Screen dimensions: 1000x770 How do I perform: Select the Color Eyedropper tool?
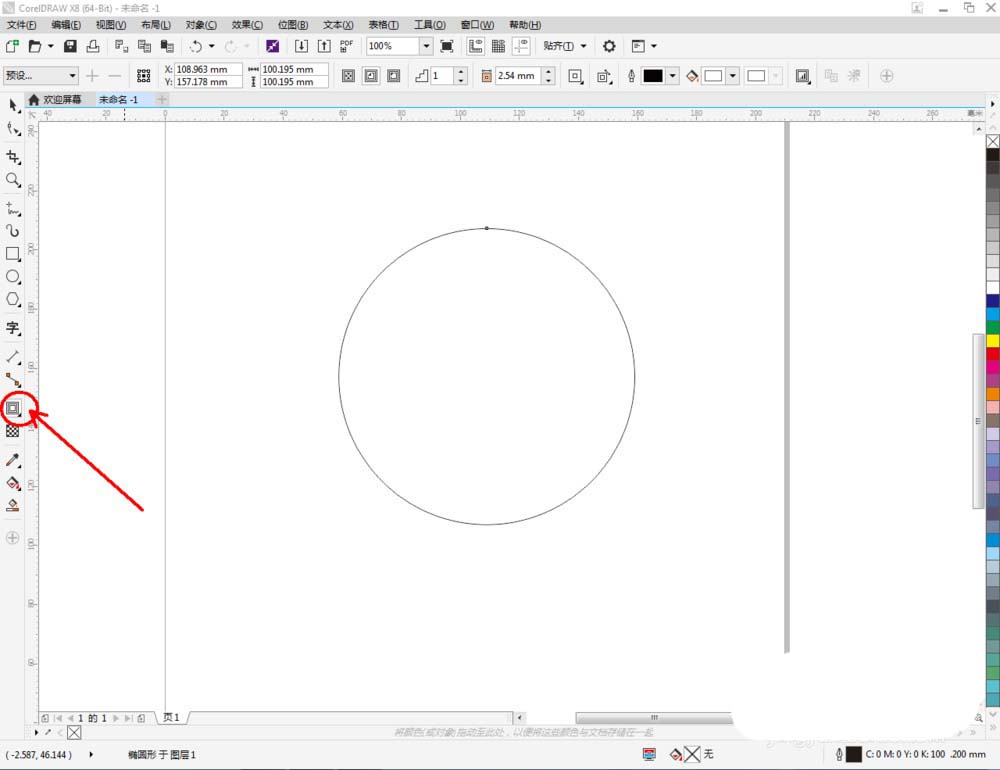(x=13, y=460)
